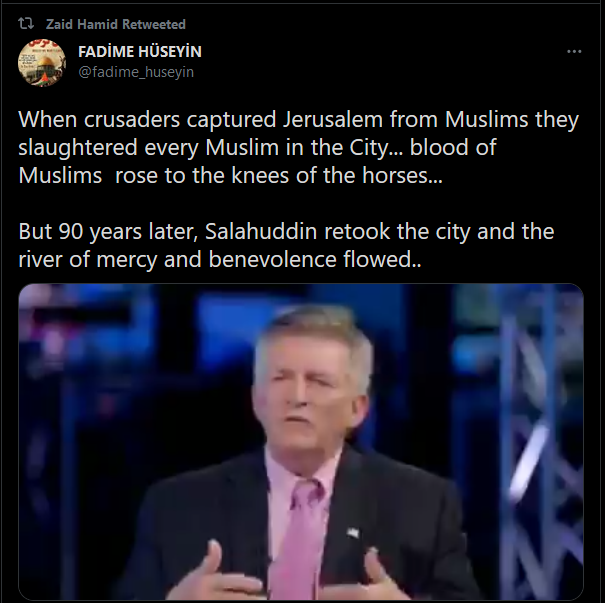This screenshot has width=605, height=603.
Task: Click the flag lapel pin on the suit
Action: pyautogui.click(x=353, y=533)
